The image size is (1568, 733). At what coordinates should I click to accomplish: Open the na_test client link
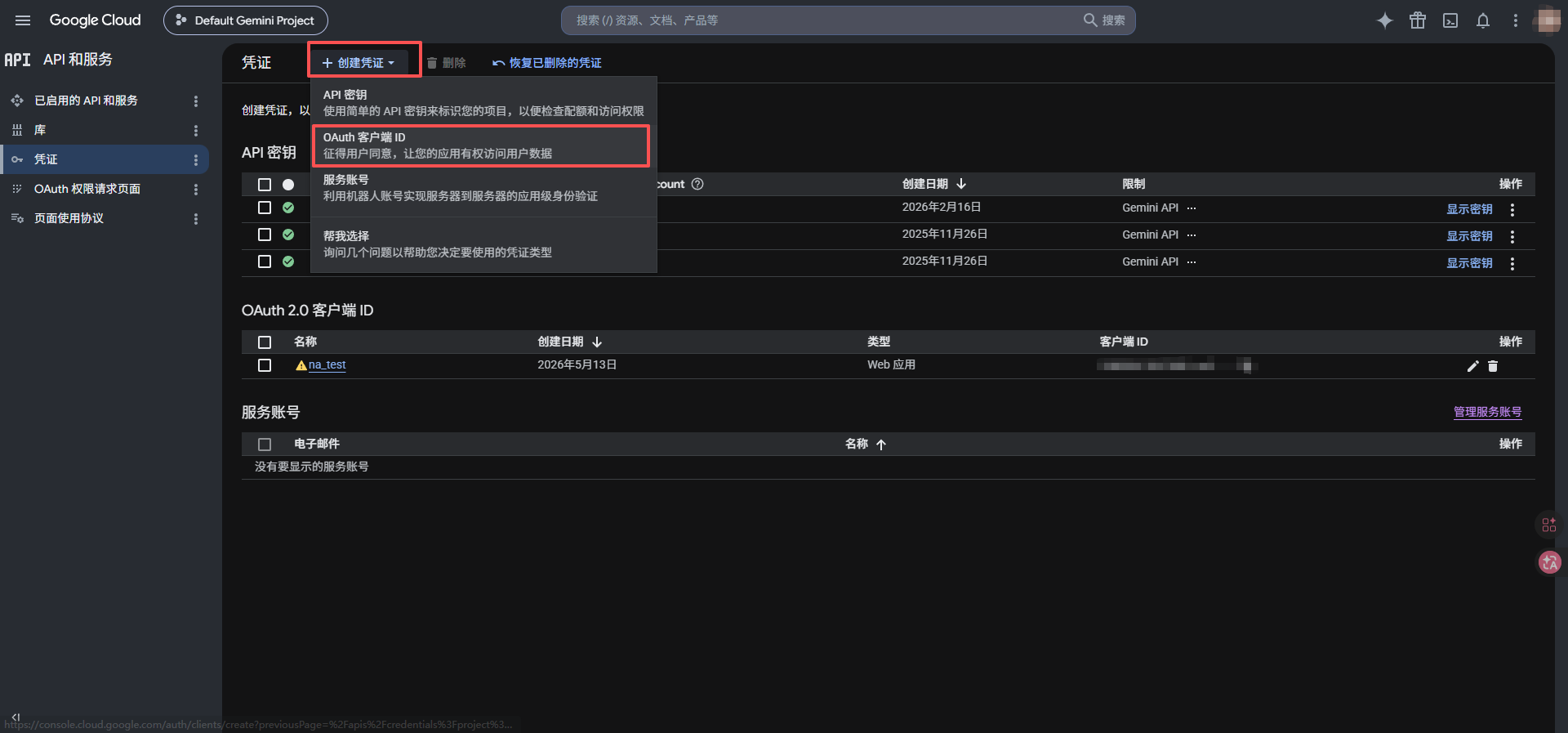[x=327, y=365]
